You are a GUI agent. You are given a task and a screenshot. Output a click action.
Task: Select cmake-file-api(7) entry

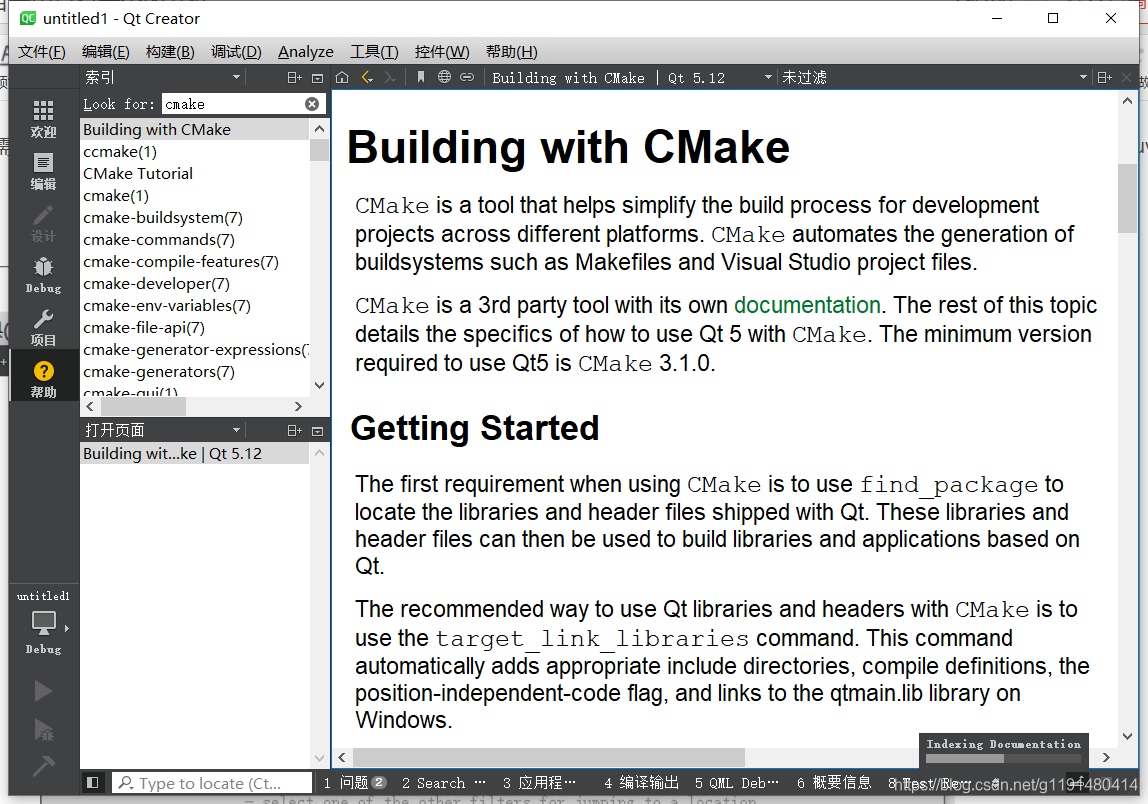tap(195, 327)
